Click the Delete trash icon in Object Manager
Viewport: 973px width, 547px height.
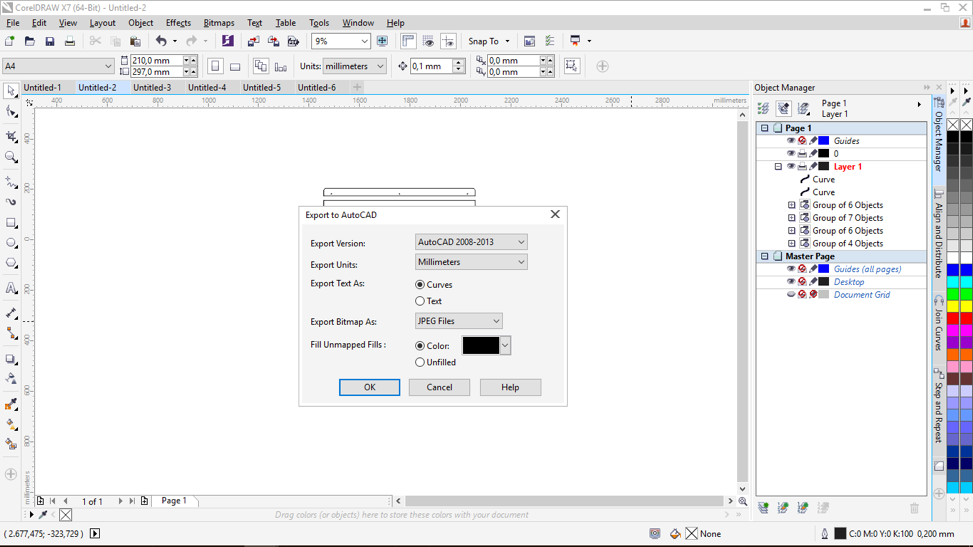point(914,508)
